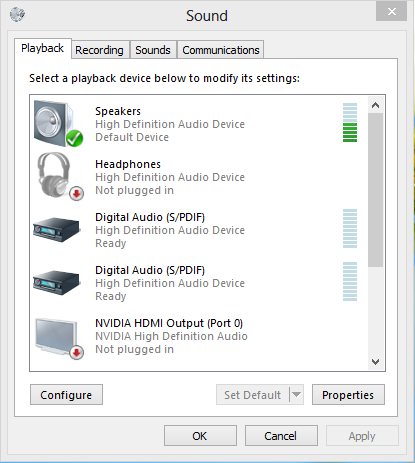This screenshot has width=415, height=463.
Task: Click the Configure button
Action: pyautogui.click(x=66, y=395)
